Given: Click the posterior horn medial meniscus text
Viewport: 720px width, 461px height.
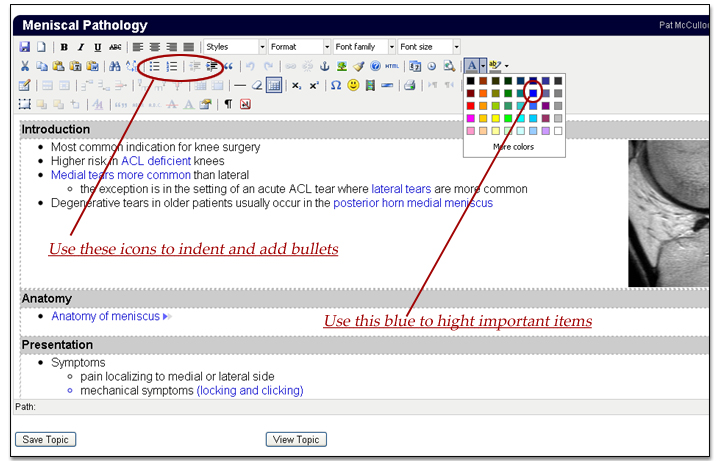Looking at the screenshot, I should (413, 203).
